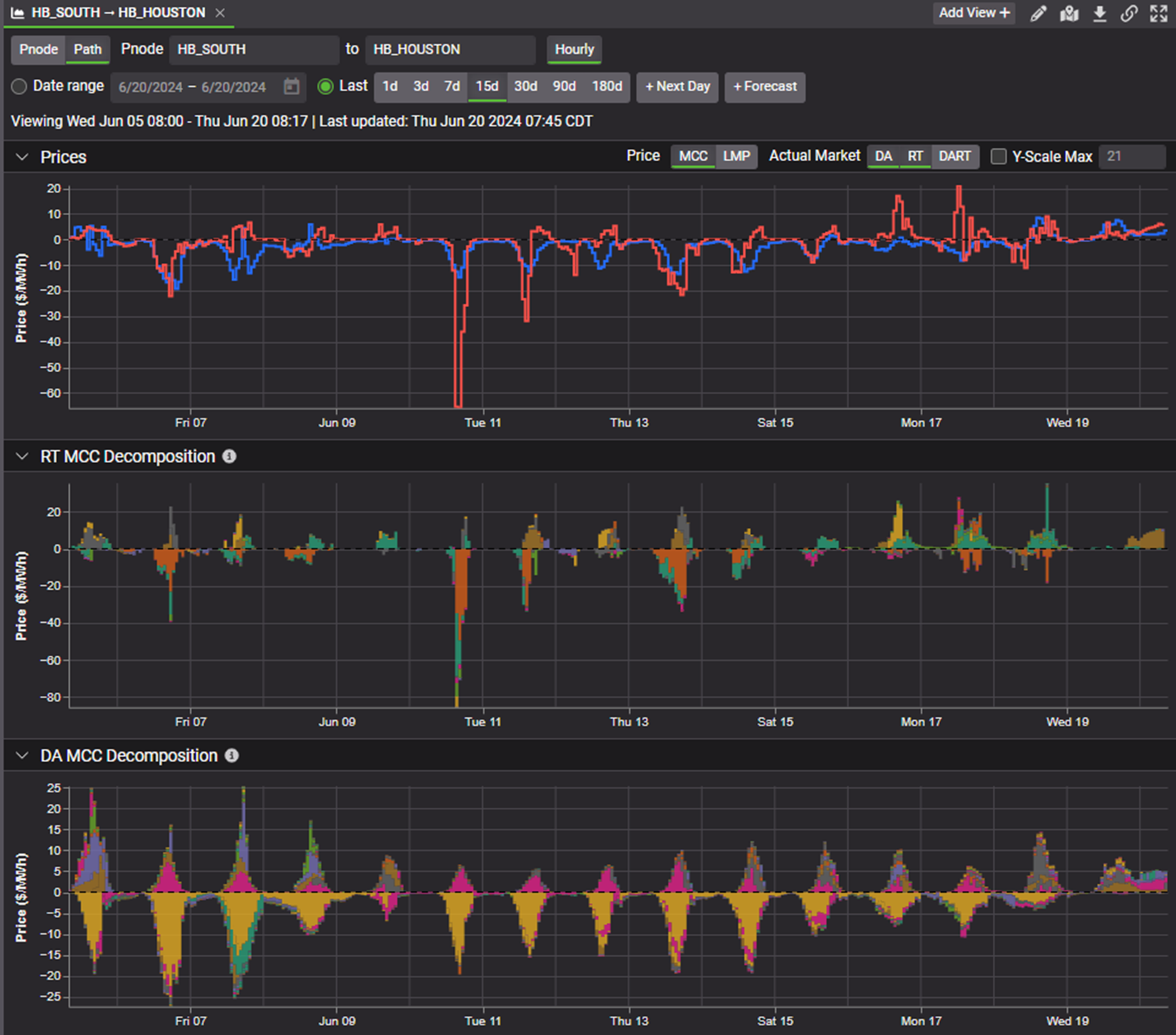Switch to the Pnode mode tab
1176x1035 pixels.
pos(38,49)
